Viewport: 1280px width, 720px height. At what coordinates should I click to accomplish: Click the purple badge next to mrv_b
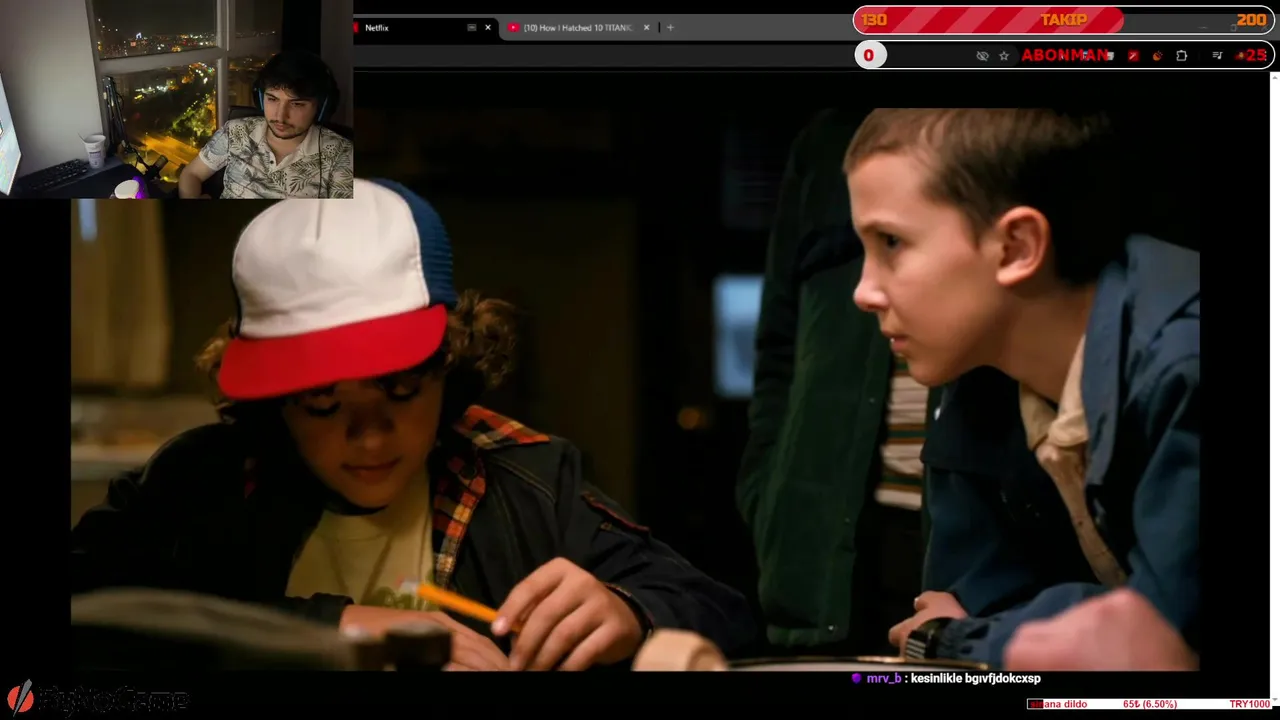pos(856,678)
